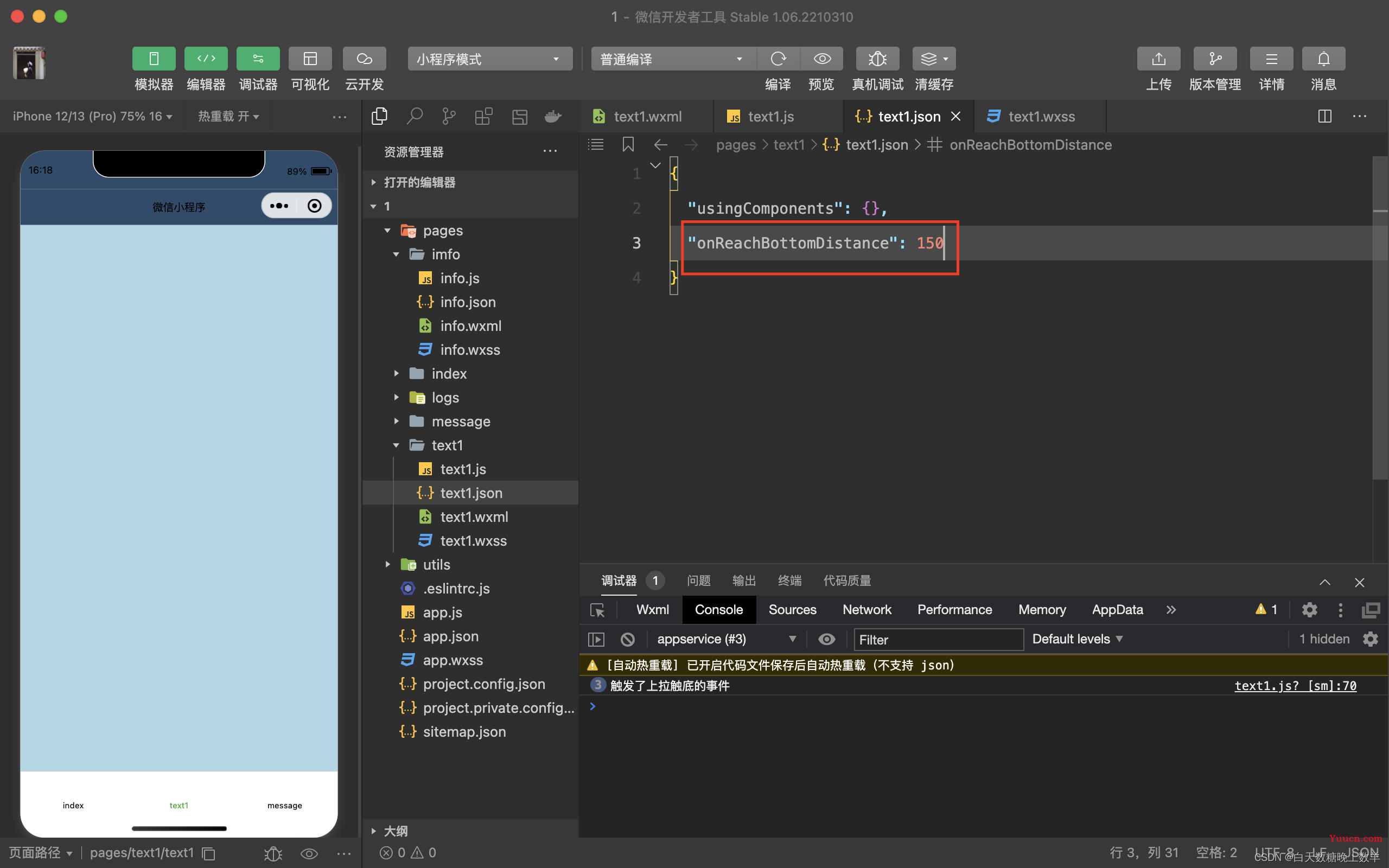
Task: Click the bookmark icon in breadcrumb bar
Action: tap(628, 145)
